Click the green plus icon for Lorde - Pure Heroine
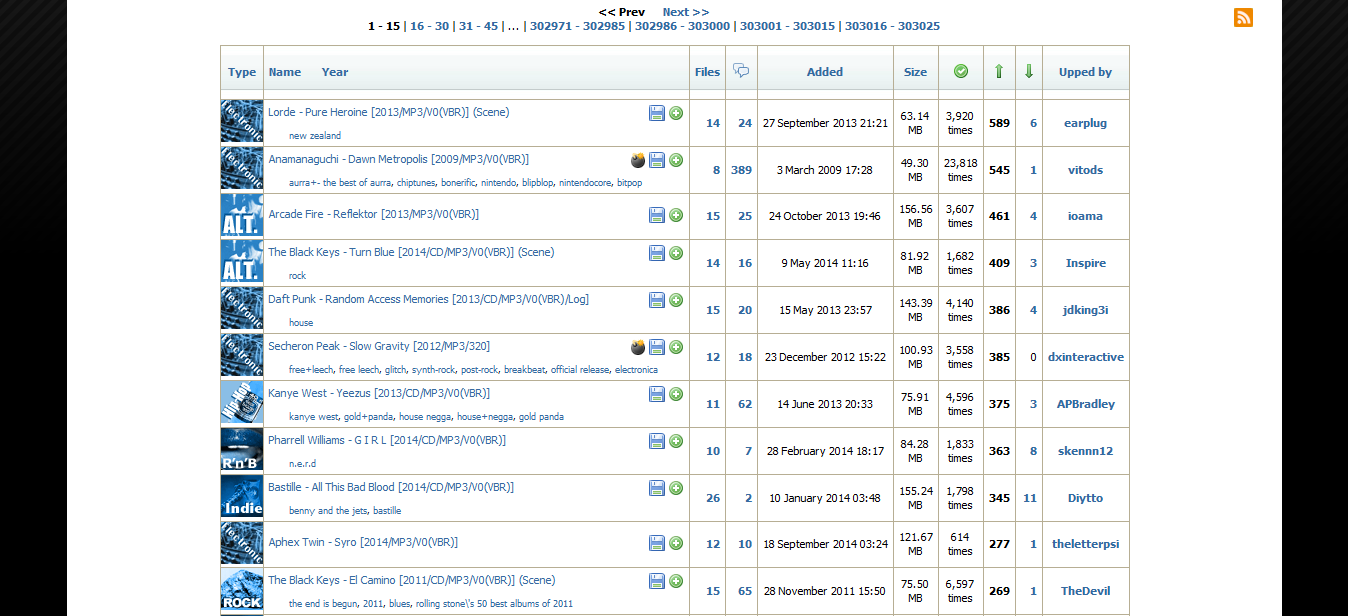This screenshot has width=1348, height=616. 676,113
